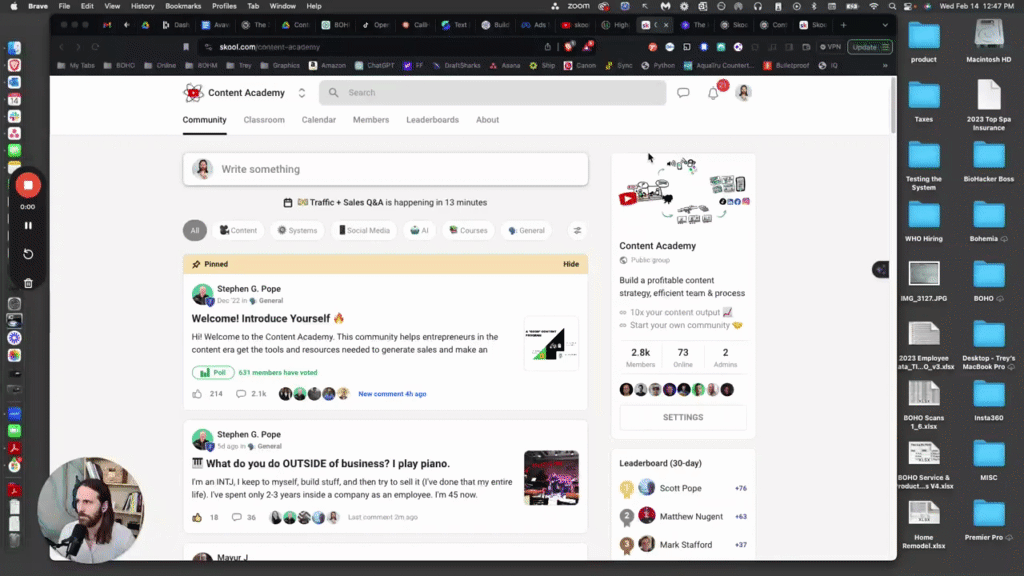1024x576 pixels.
Task: Open a new browser tab with plus
Action: click(x=843, y=25)
